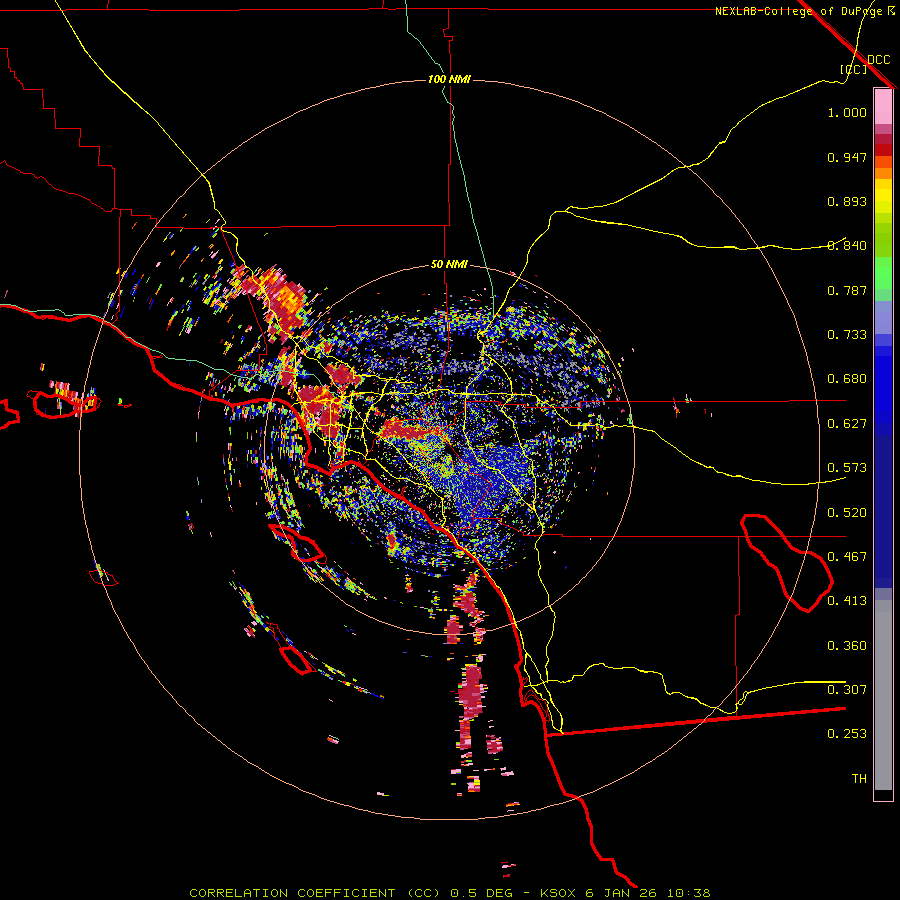The height and width of the screenshot is (900, 900).
Task: Click the 0.520 color scale value
Action: coord(847,513)
